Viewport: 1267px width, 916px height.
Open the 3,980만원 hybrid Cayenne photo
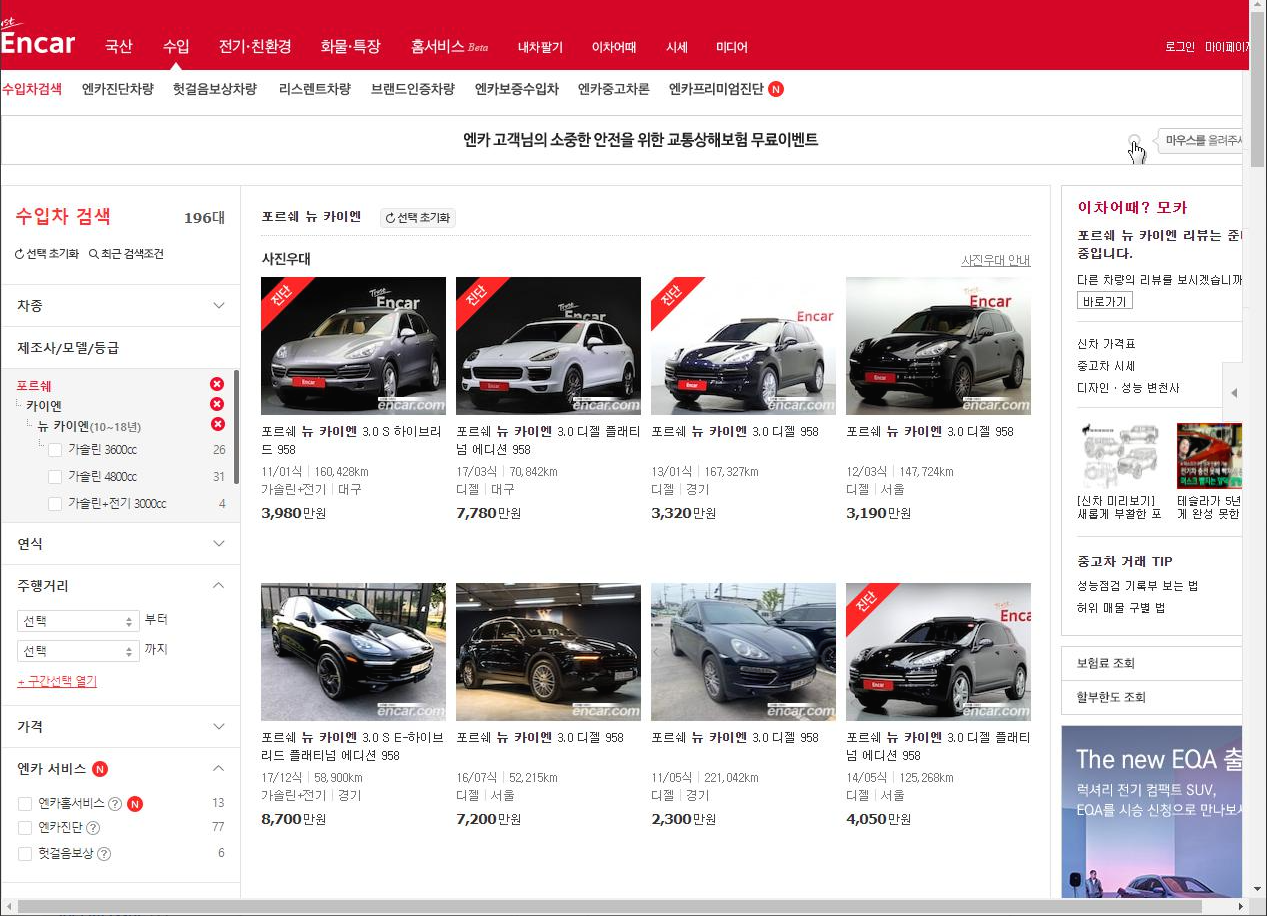pos(353,346)
